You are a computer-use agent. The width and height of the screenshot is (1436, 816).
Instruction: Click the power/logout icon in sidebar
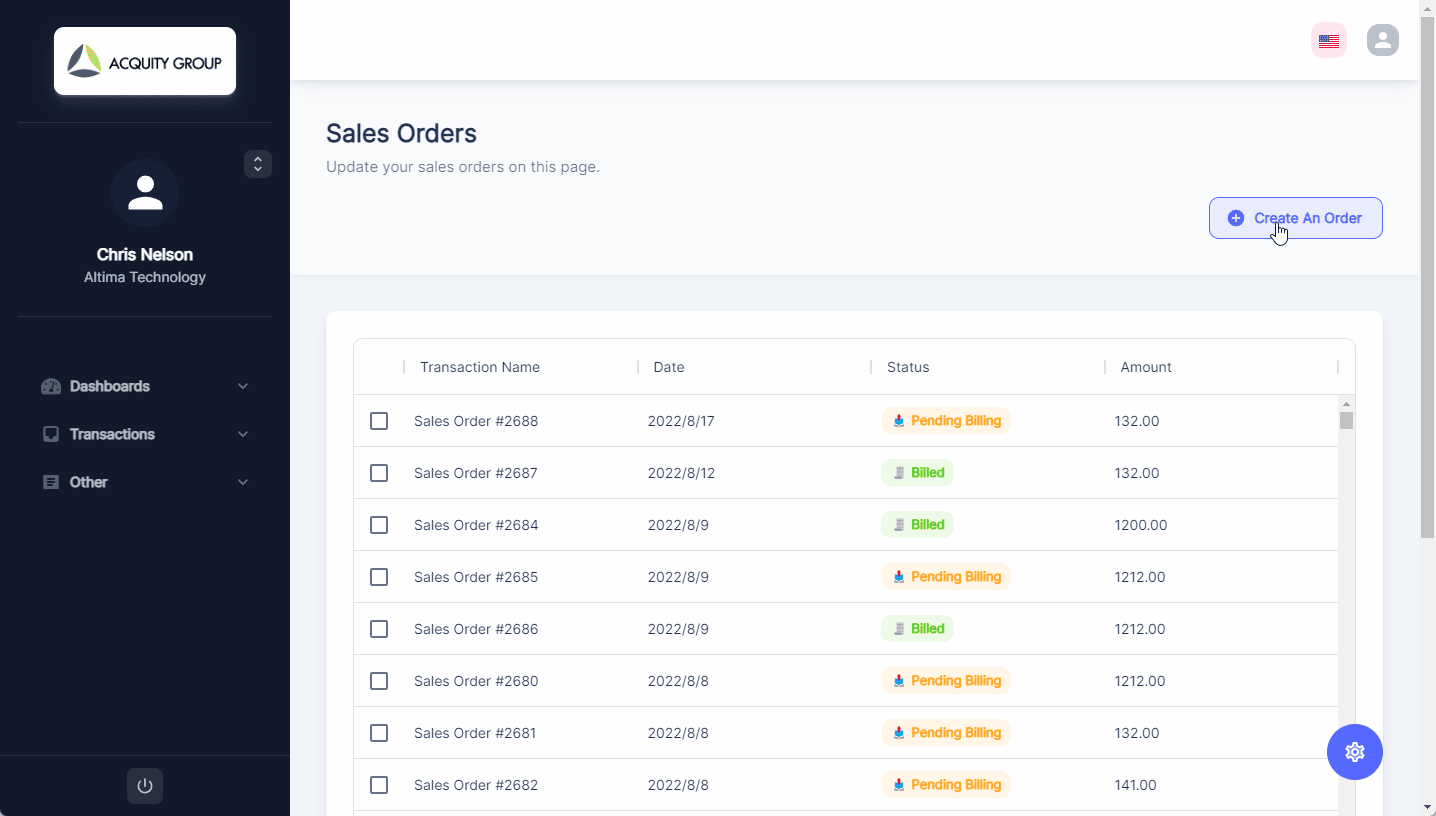[145, 786]
